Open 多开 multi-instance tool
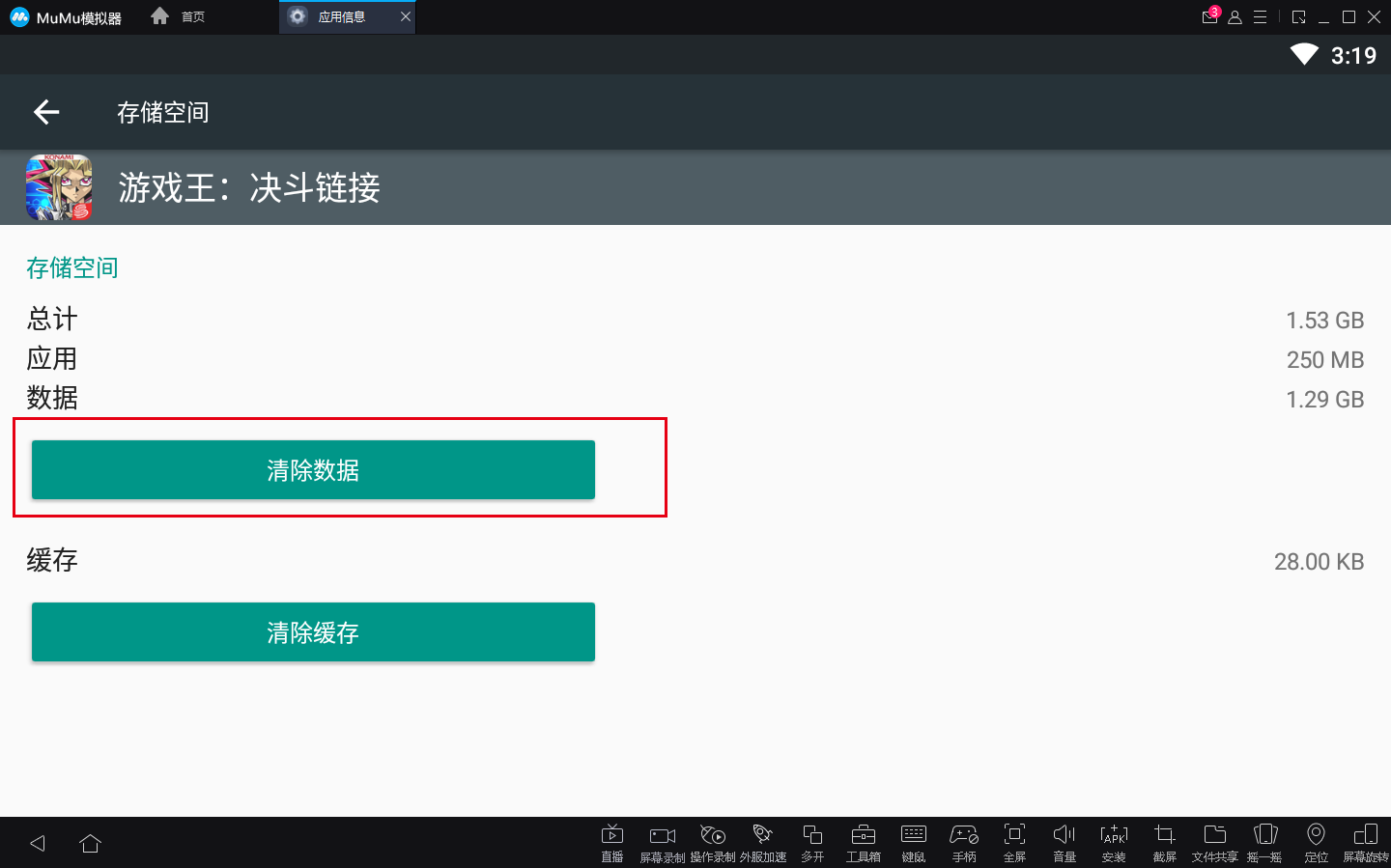The width and height of the screenshot is (1391, 868). pyautogui.click(x=813, y=842)
